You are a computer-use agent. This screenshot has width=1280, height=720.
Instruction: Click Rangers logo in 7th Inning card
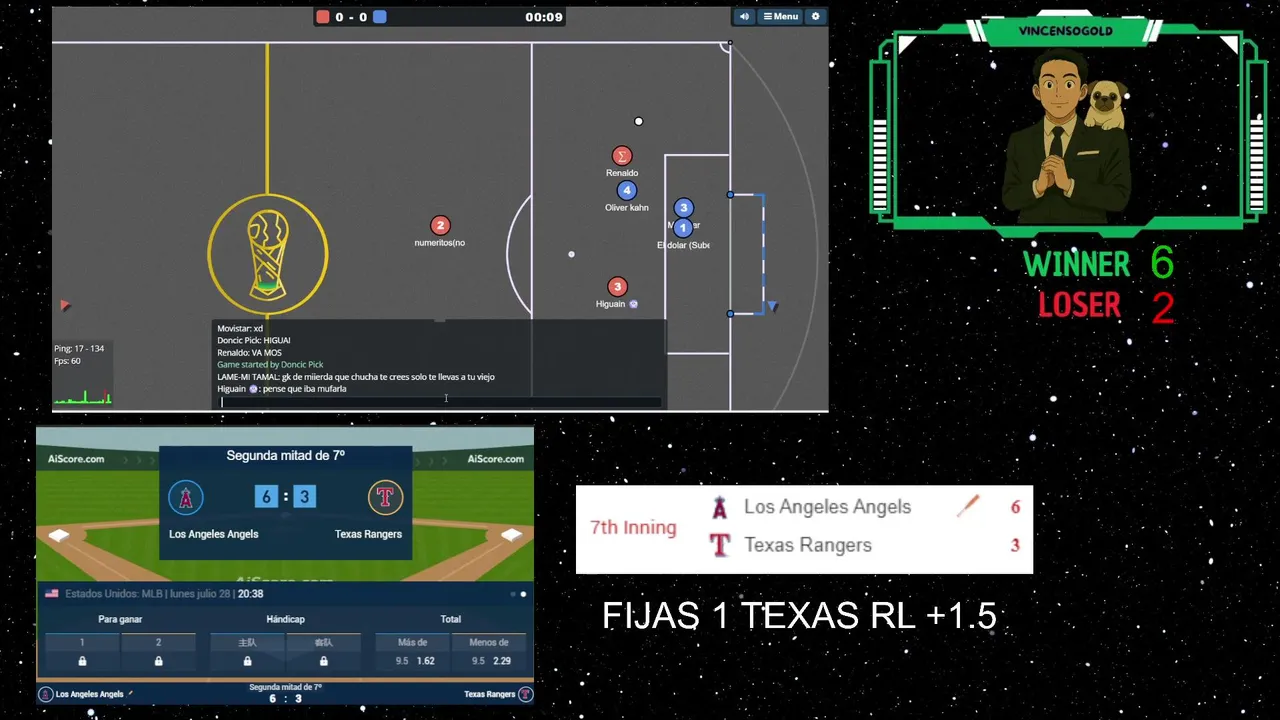tap(719, 545)
